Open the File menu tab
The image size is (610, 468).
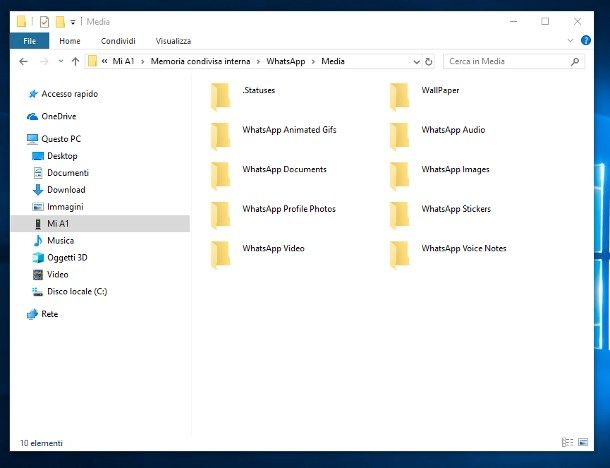(x=30, y=41)
